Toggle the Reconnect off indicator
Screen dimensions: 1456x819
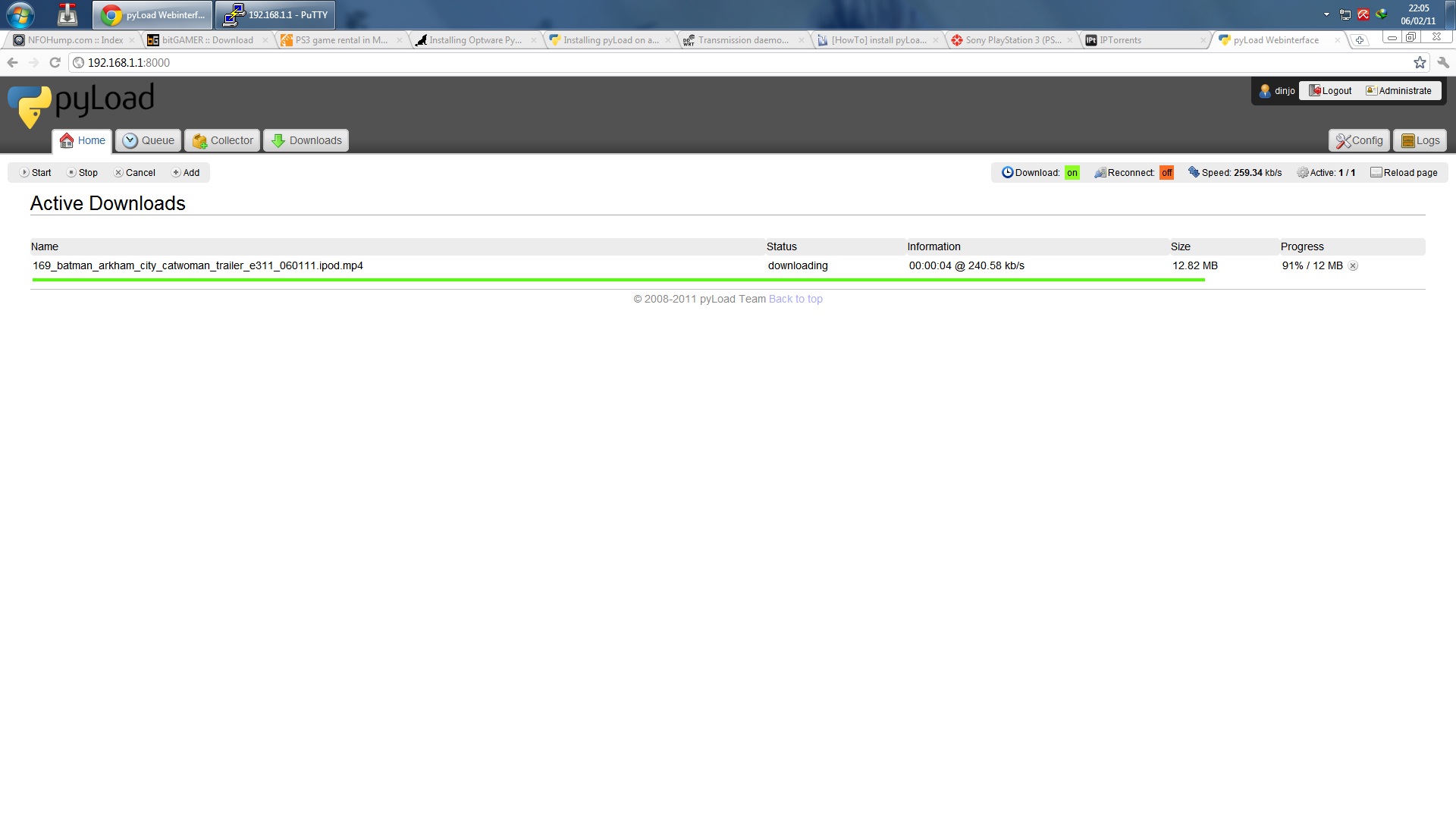point(1166,173)
